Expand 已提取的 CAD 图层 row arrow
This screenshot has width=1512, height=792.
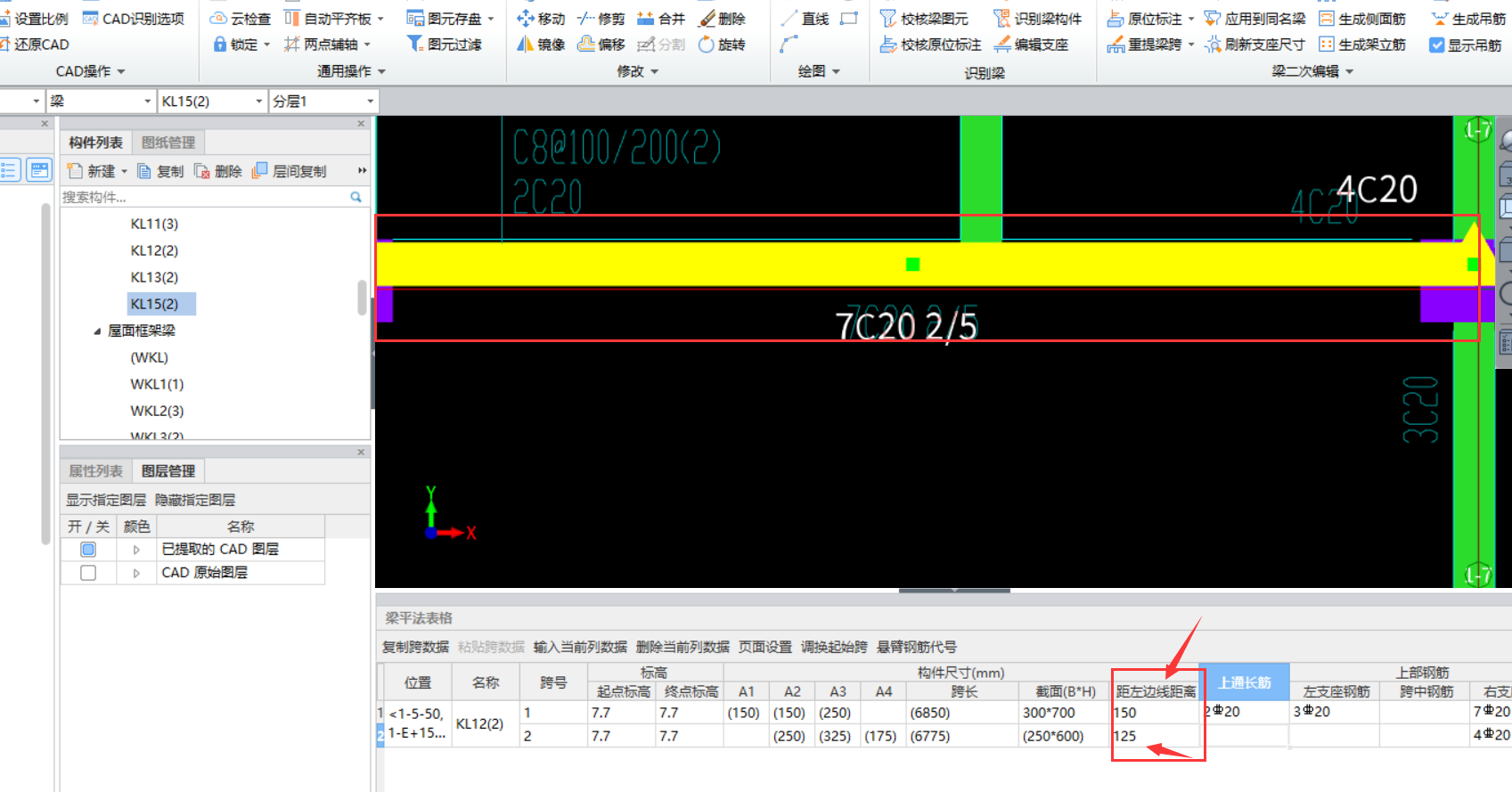[136, 550]
